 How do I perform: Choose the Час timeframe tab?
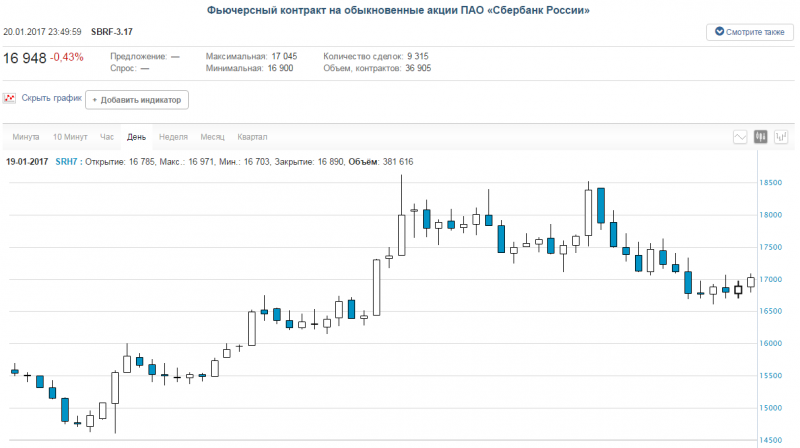[107, 137]
